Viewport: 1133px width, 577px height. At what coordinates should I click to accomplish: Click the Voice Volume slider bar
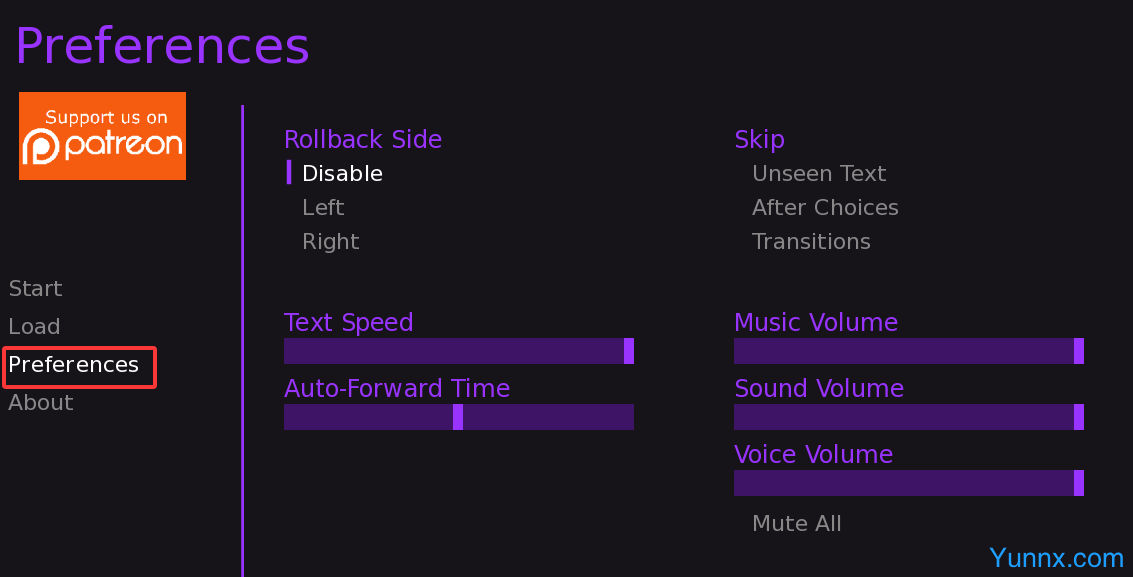point(904,483)
